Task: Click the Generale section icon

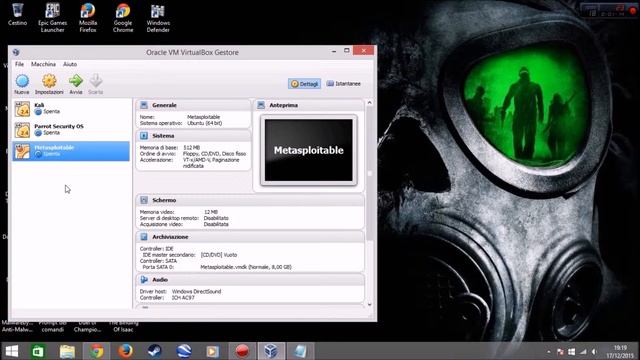Action: tap(144, 105)
